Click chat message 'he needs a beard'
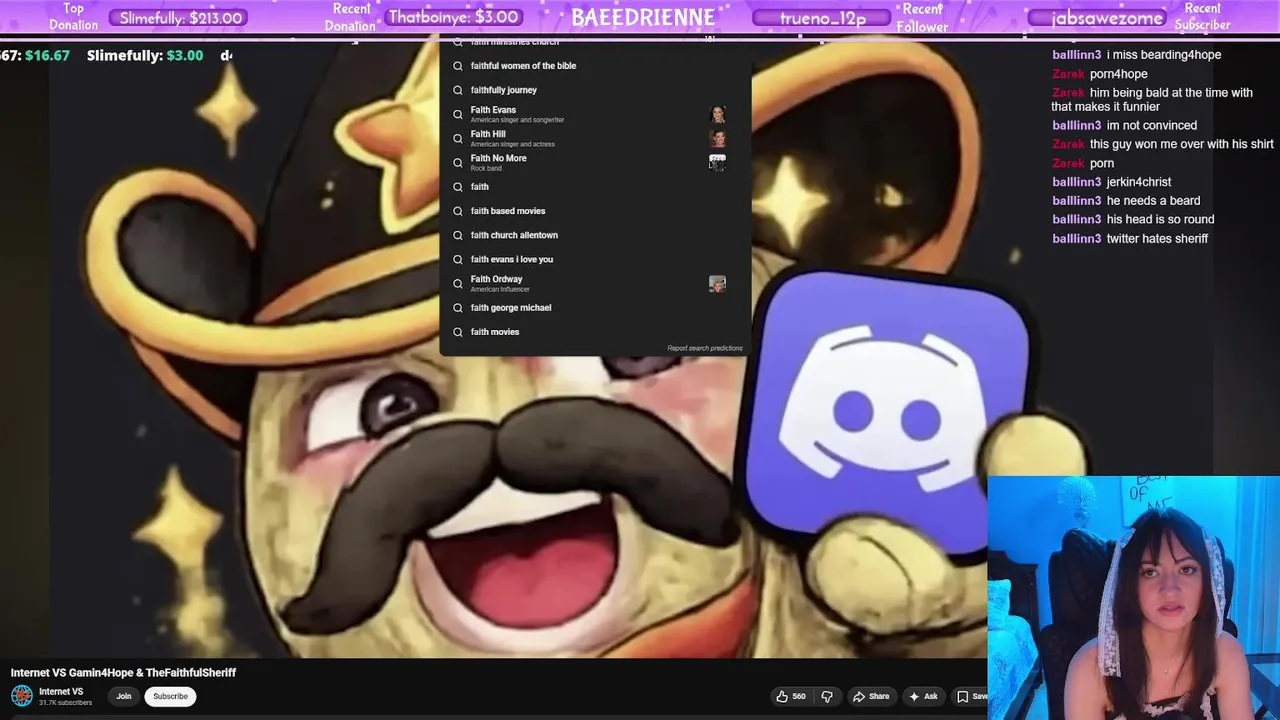The width and height of the screenshot is (1280, 720). pos(1153,201)
